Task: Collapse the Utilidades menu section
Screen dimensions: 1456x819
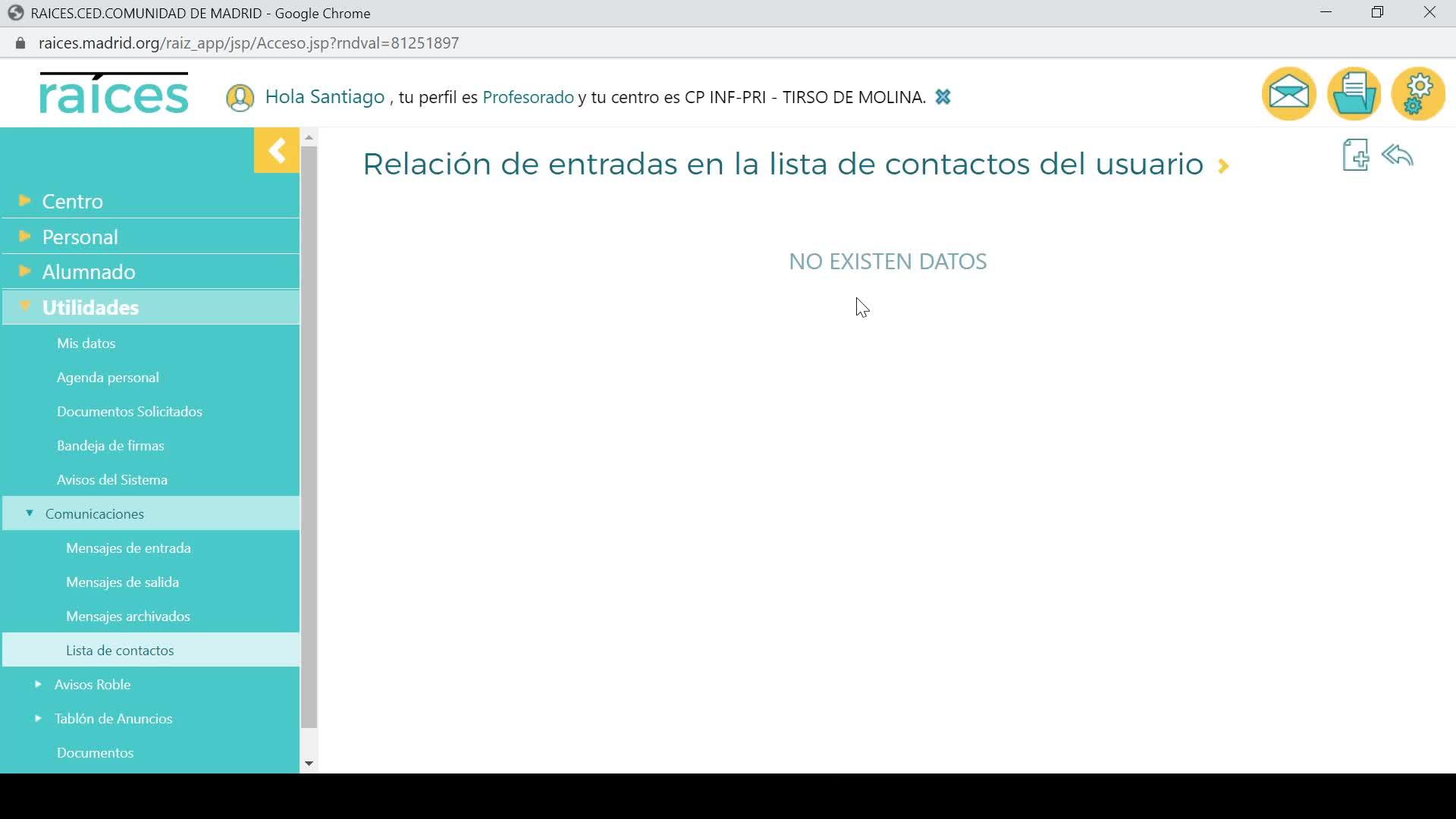Action: coord(90,307)
